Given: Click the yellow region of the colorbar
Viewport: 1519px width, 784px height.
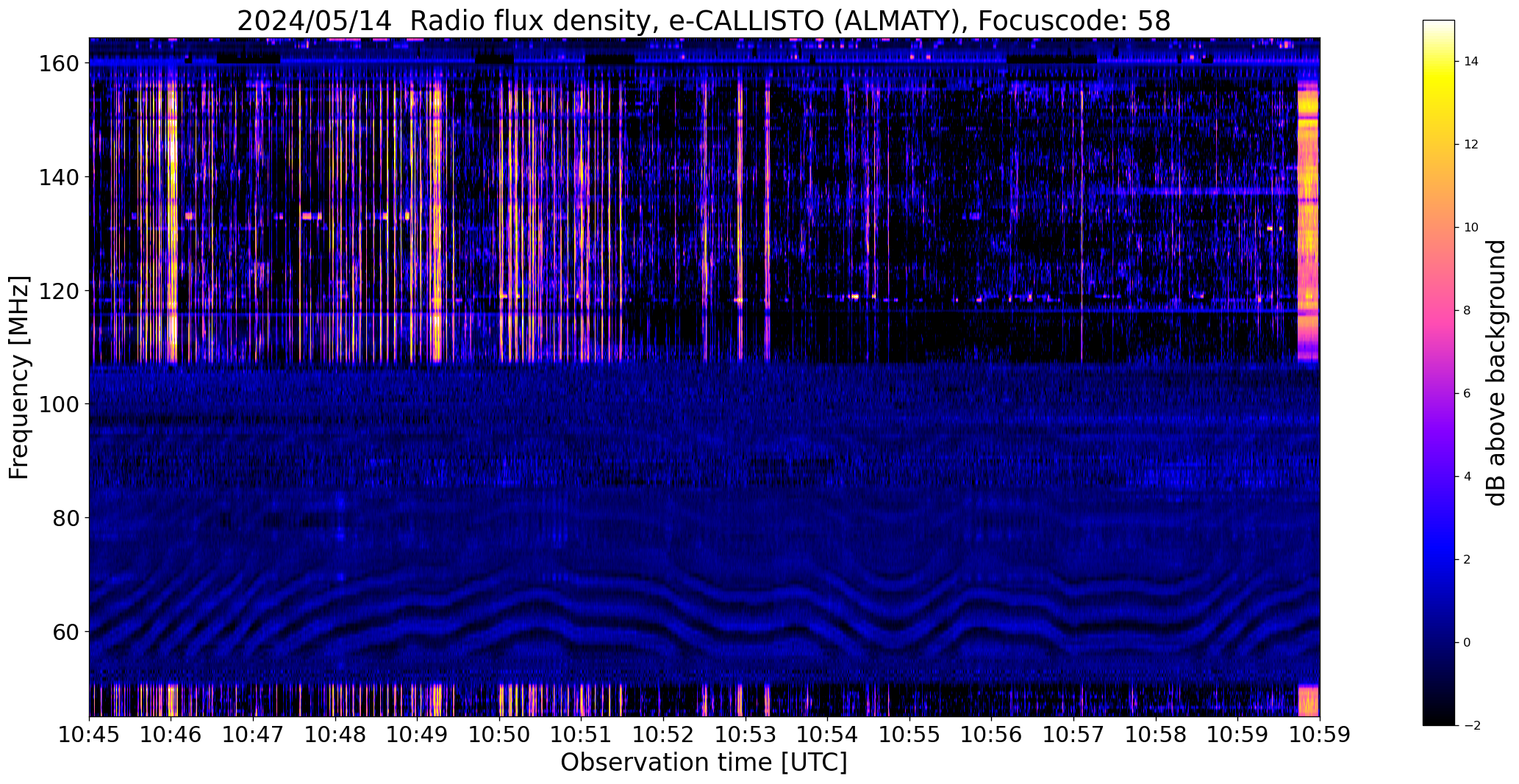Looking at the screenshot, I should (x=1439, y=81).
